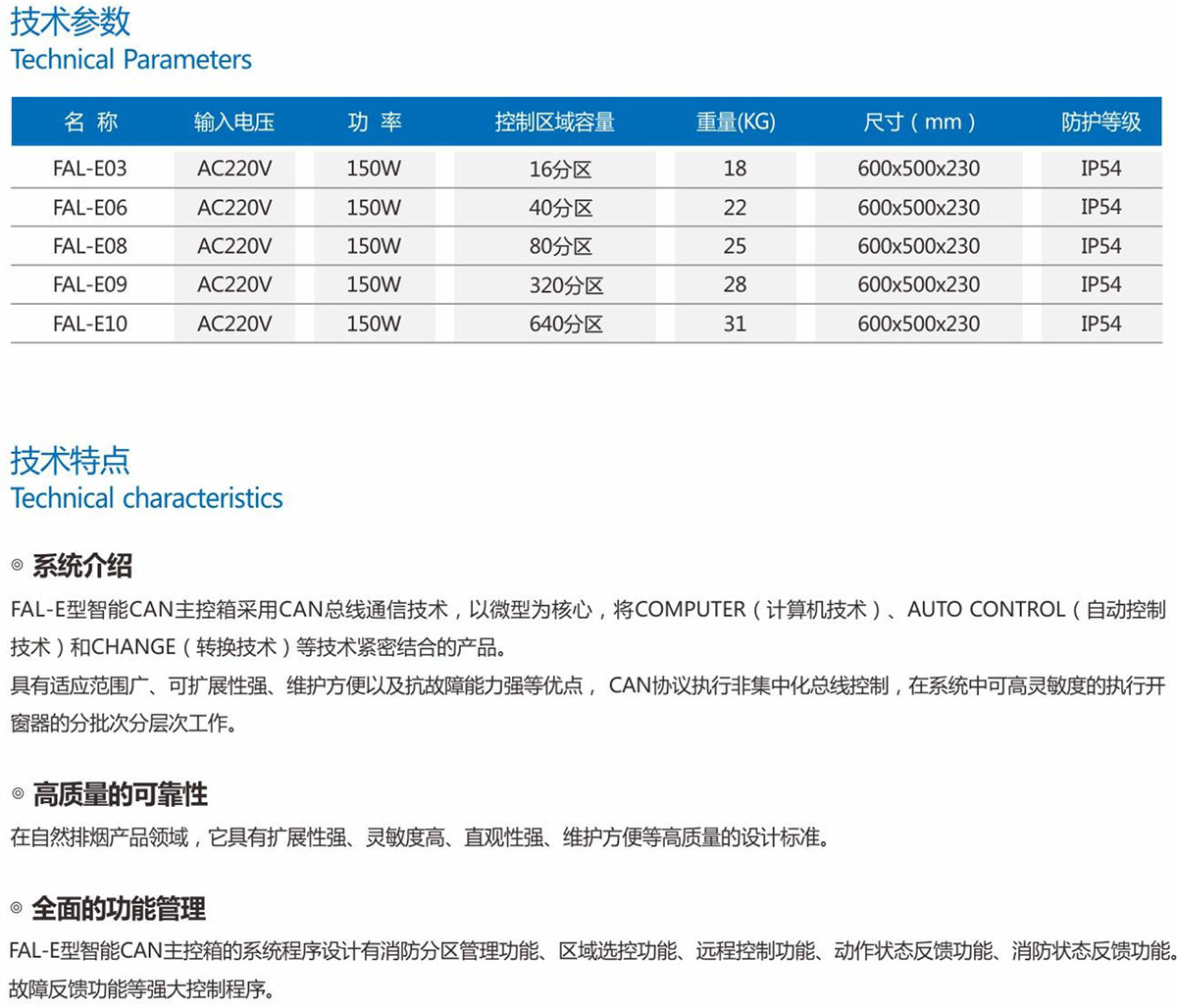Click the bullet icon beside 高质量的可靠性

point(17,793)
